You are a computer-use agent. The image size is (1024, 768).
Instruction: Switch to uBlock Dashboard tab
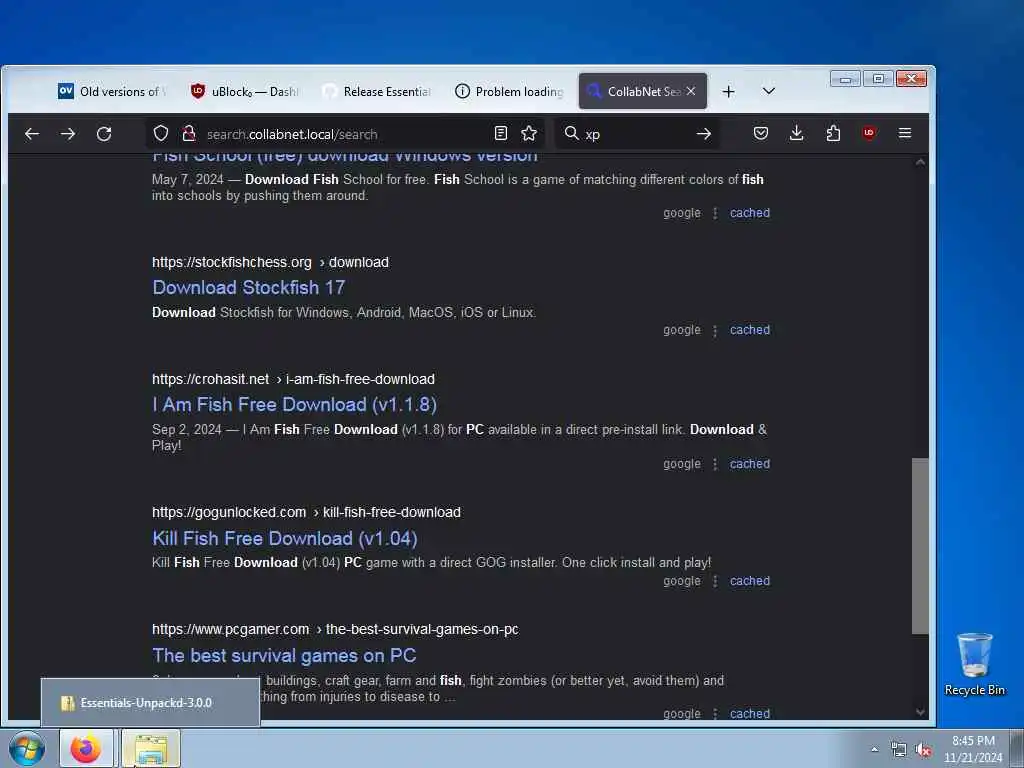[x=245, y=91]
